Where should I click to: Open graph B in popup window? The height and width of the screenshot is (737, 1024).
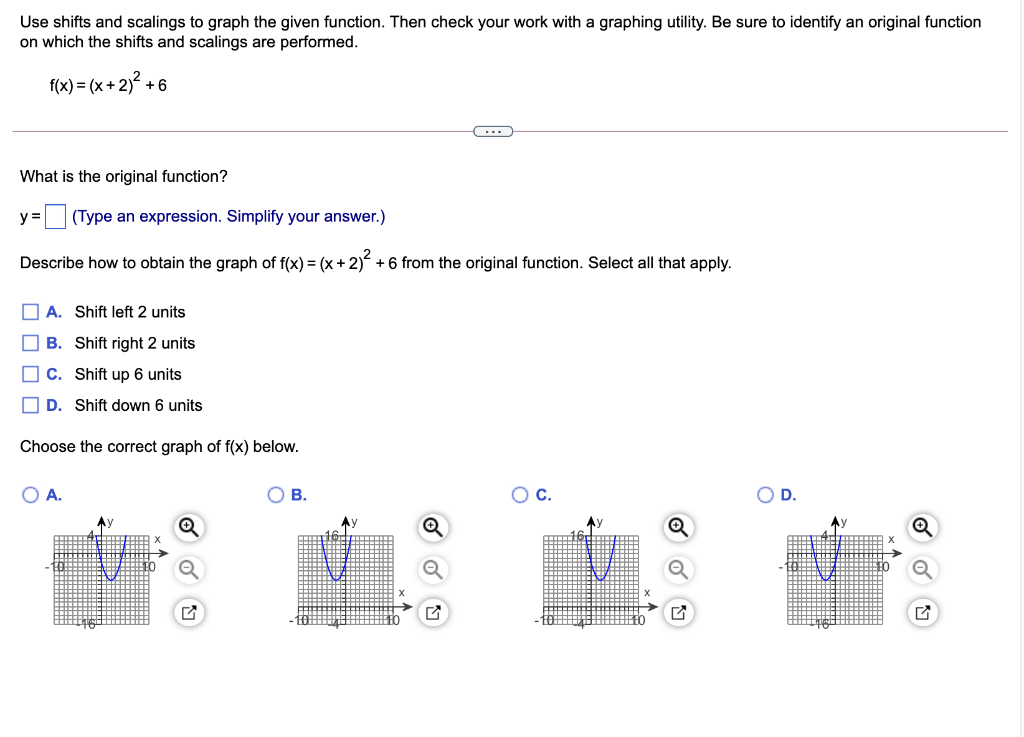tap(433, 613)
